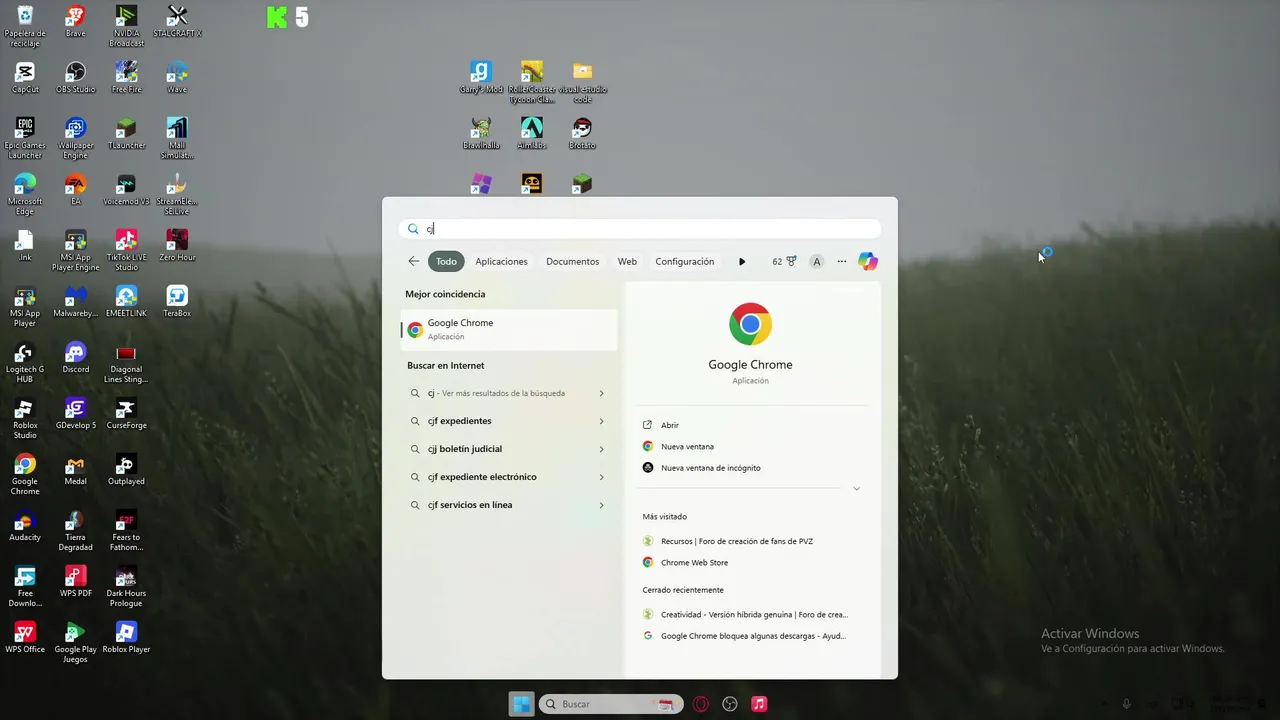
Task: Select visual studio code desktop folder
Action: 582,82
